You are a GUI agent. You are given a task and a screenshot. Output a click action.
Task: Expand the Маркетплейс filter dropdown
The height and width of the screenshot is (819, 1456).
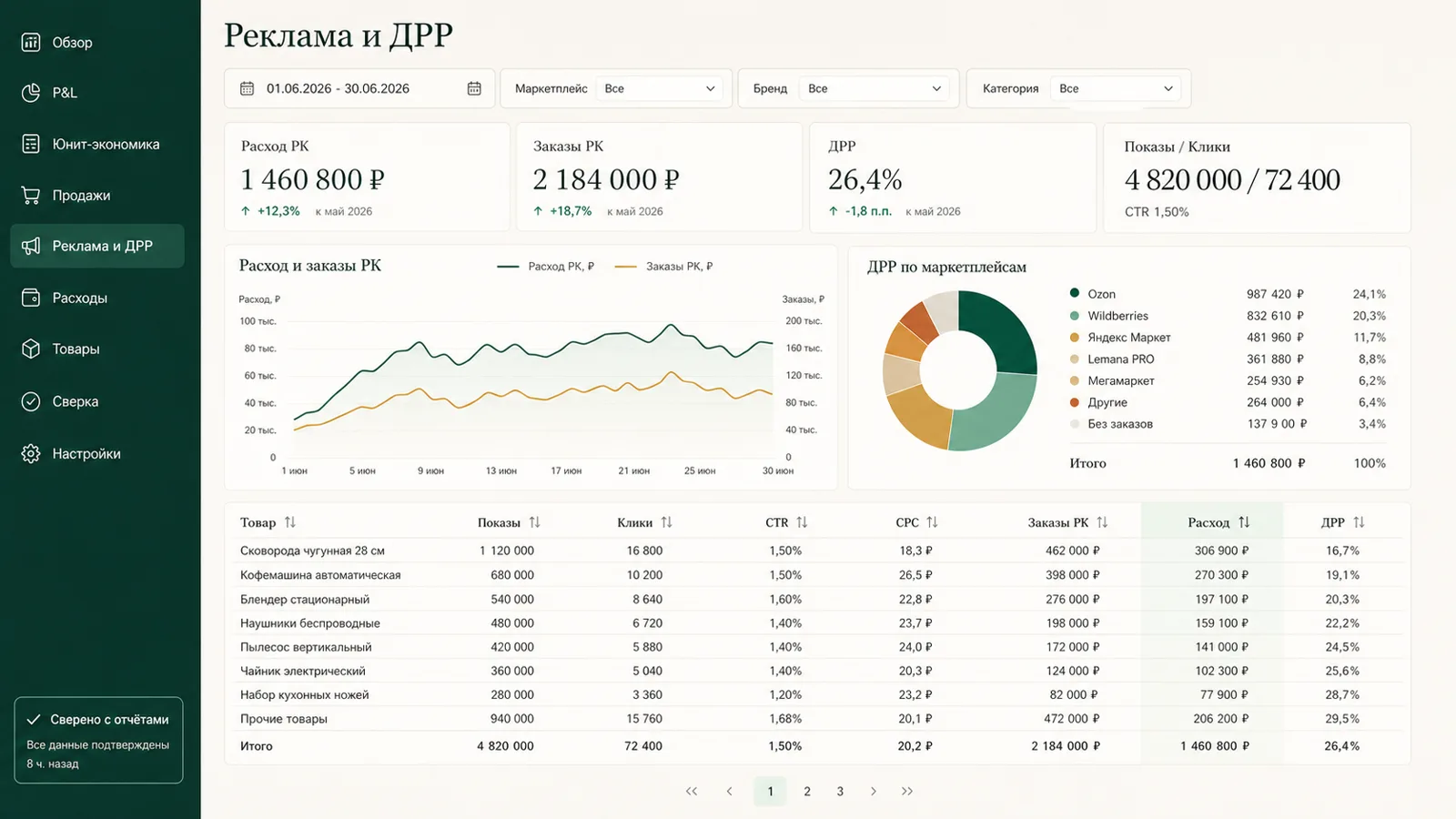(x=659, y=88)
